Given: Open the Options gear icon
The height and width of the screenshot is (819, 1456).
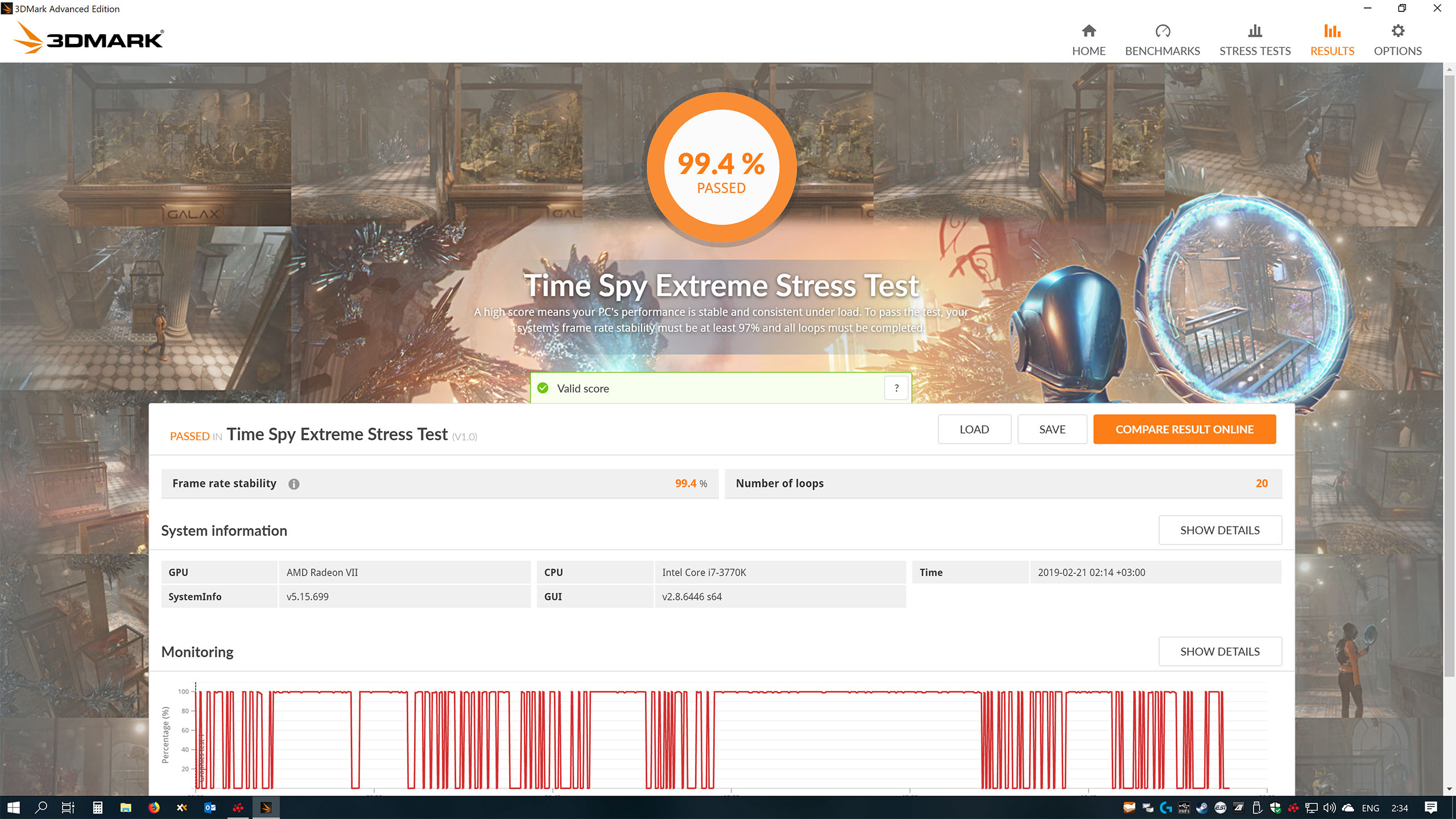Looking at the screenshot, I should (1397, 31).
